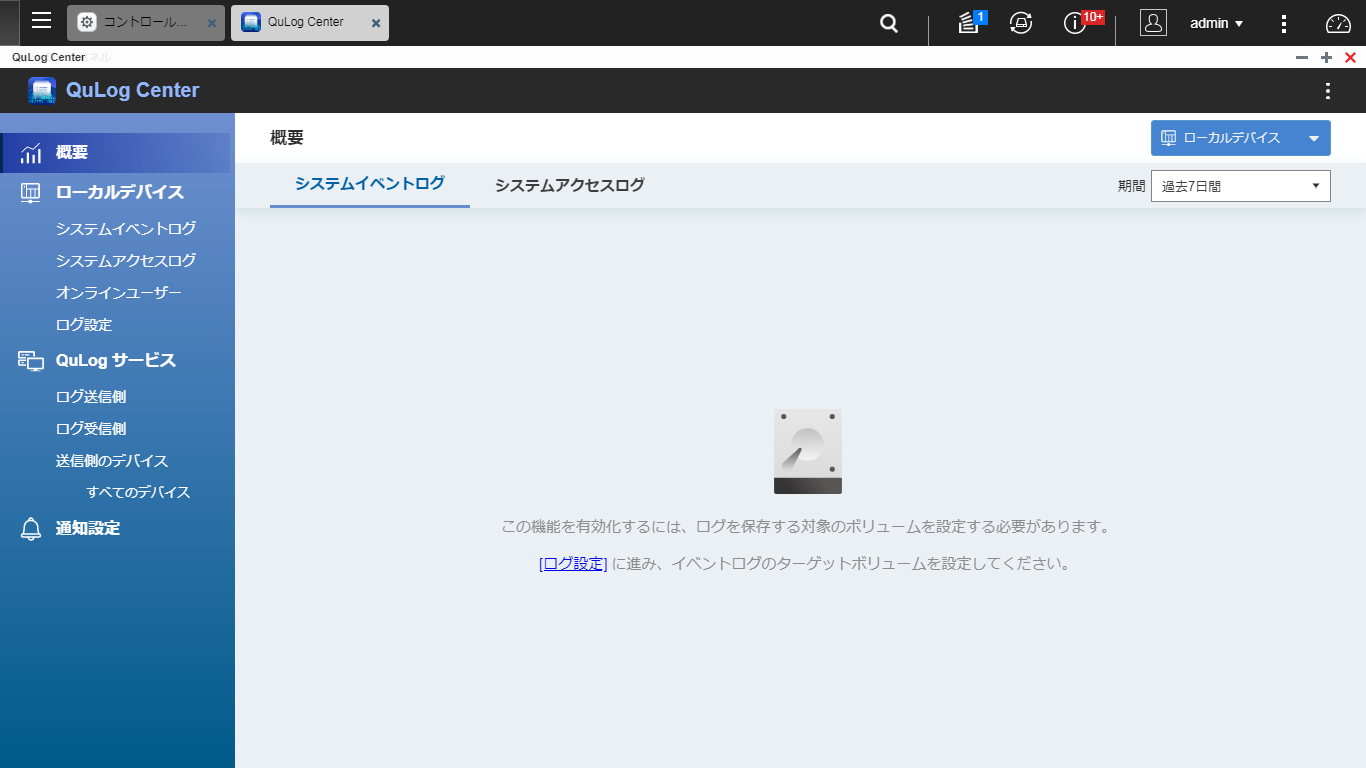Close the コントロール tab
This screenshot has height=768, width=1366.
tap(212, 23)
